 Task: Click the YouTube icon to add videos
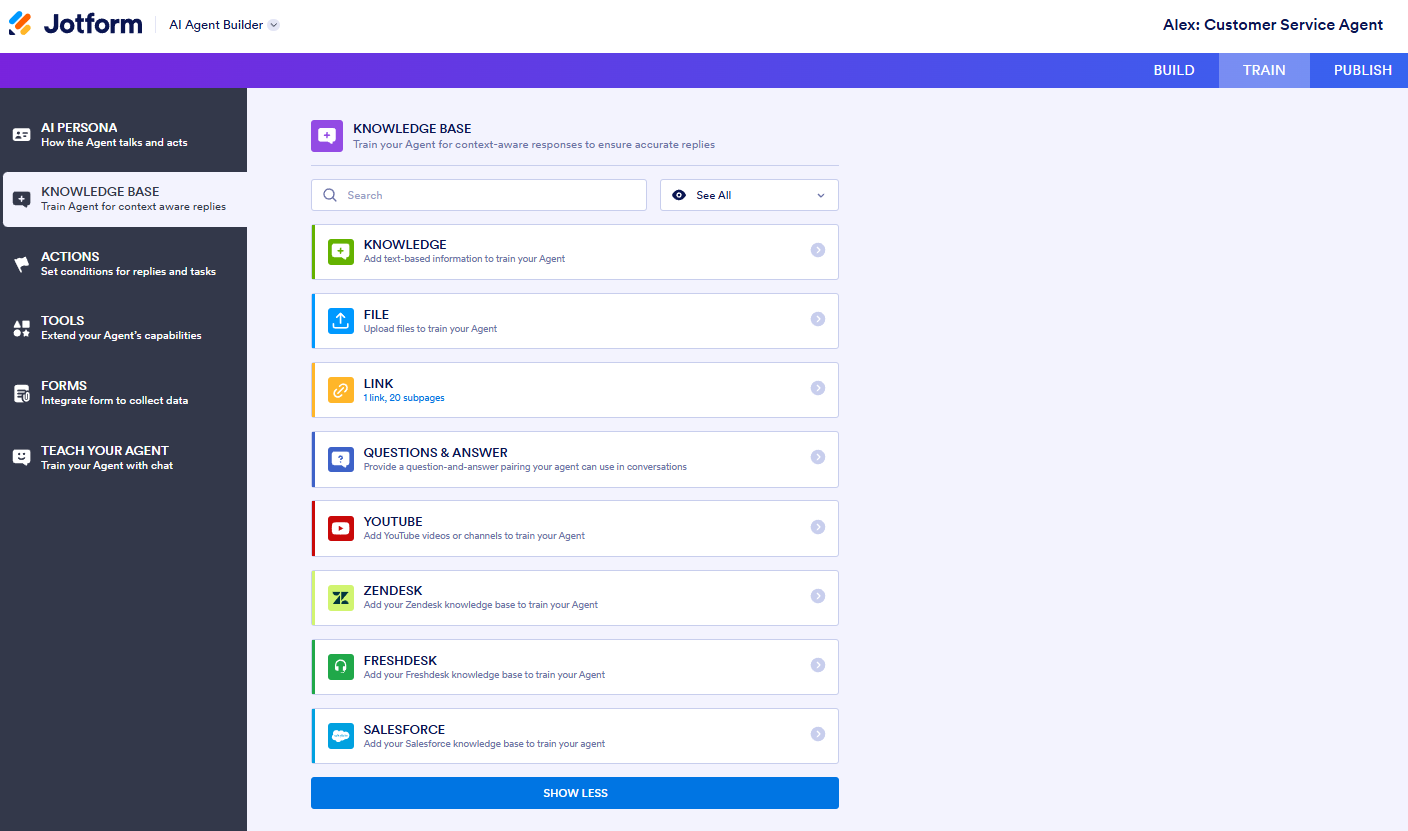340,527
